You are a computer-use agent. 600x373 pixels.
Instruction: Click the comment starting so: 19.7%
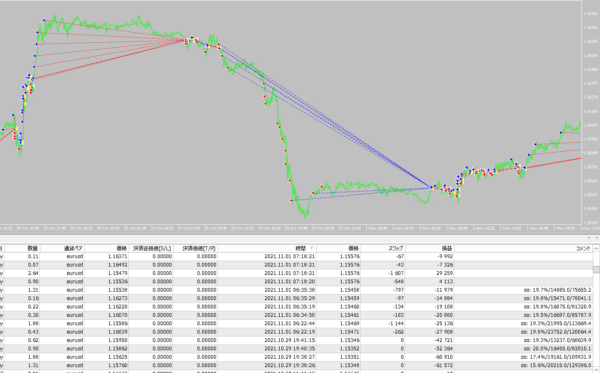(x=558, y=290)
